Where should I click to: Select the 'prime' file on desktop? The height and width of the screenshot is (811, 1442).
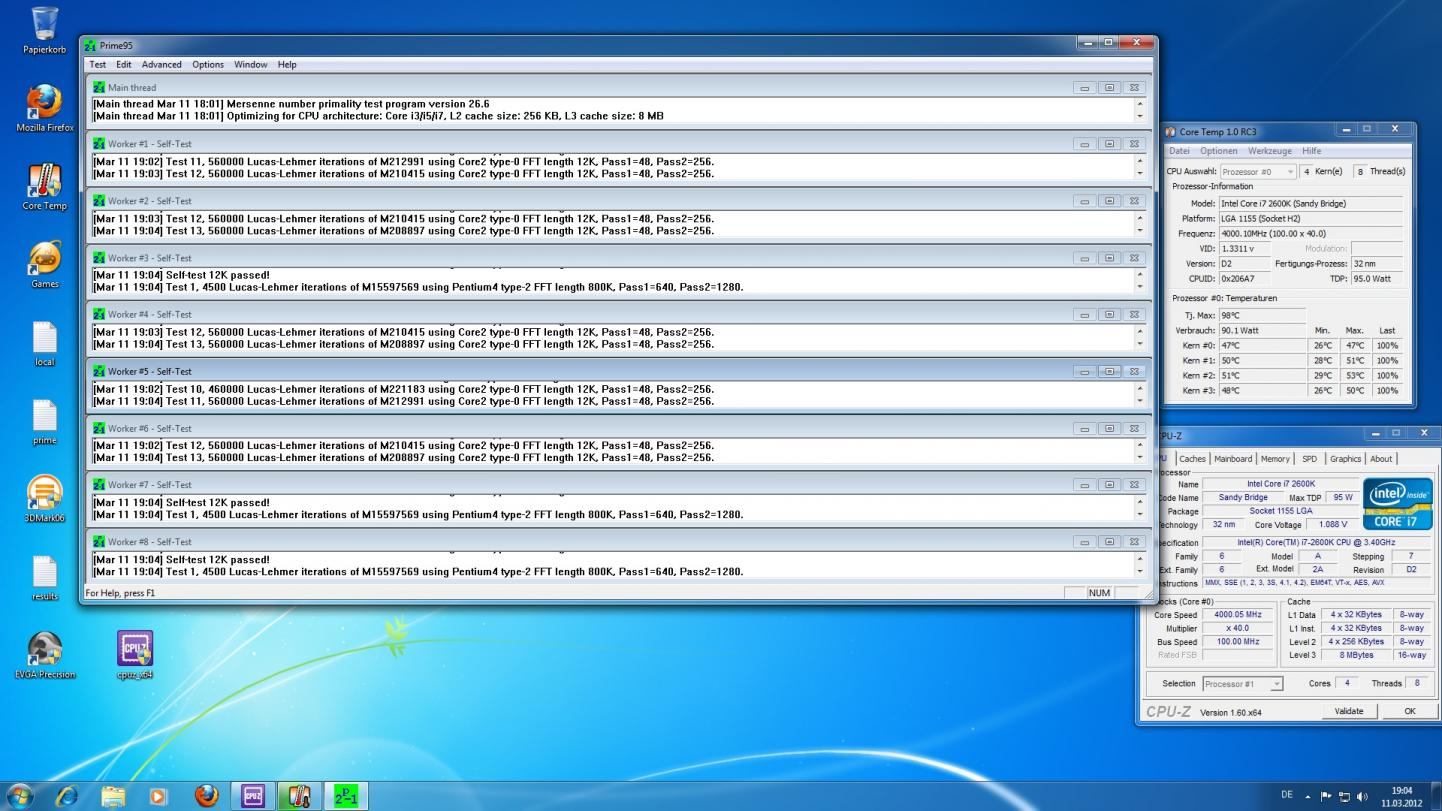(45, 421)
